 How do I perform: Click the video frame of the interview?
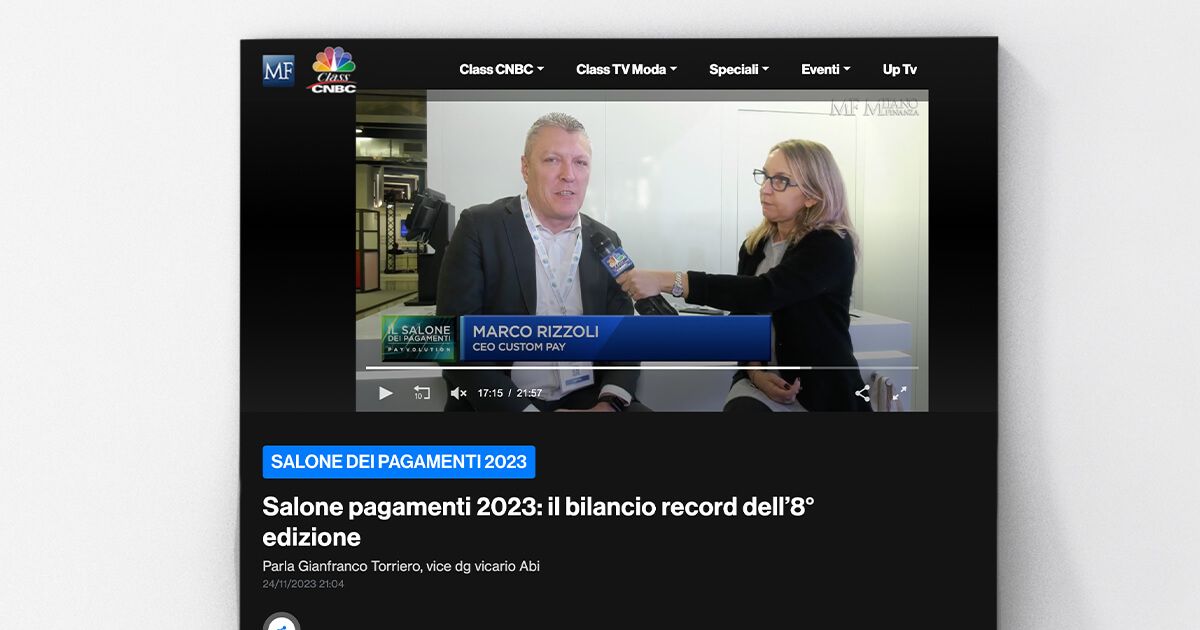tap(642, 230)
